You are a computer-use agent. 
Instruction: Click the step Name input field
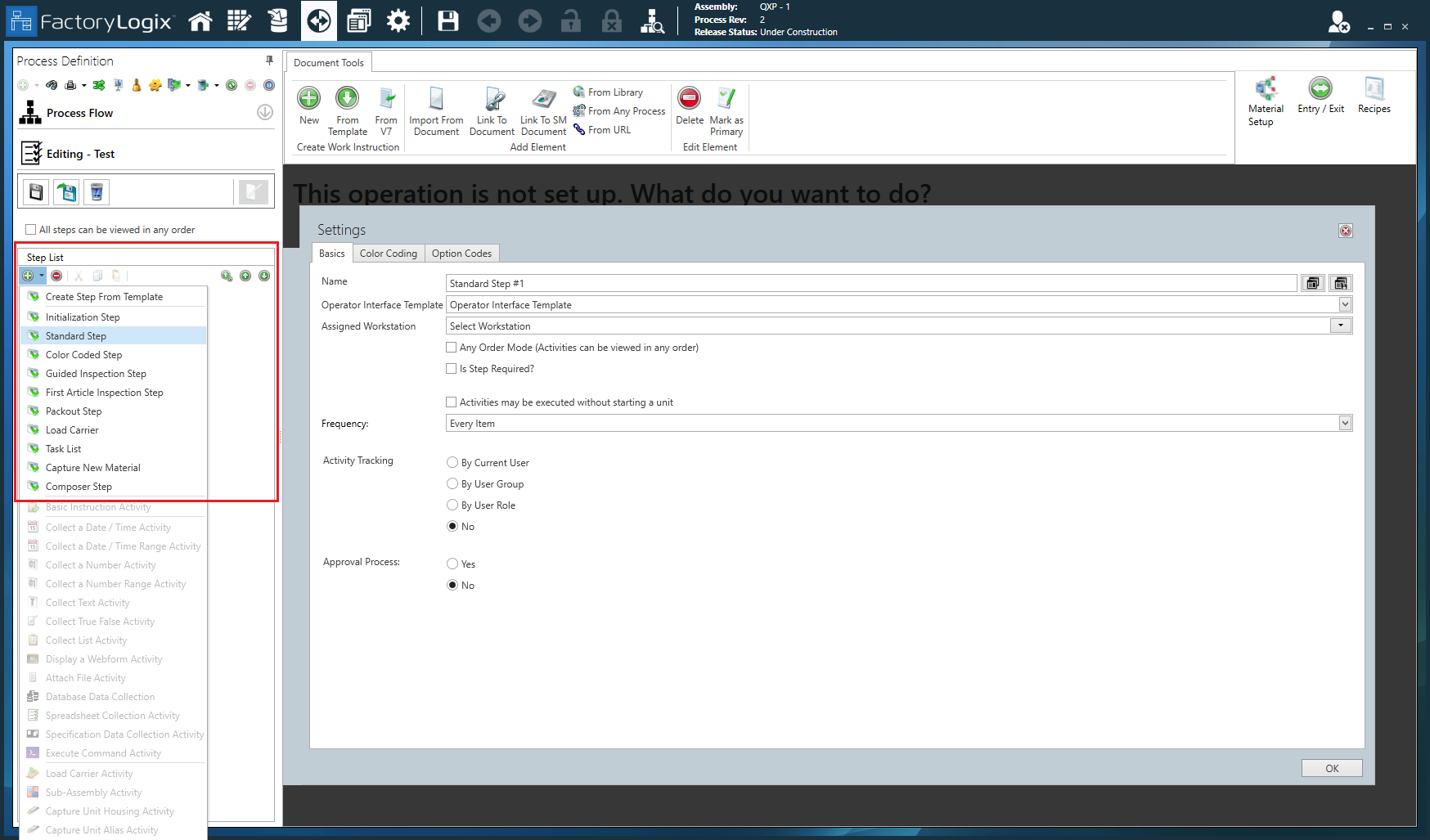(818, 283)
